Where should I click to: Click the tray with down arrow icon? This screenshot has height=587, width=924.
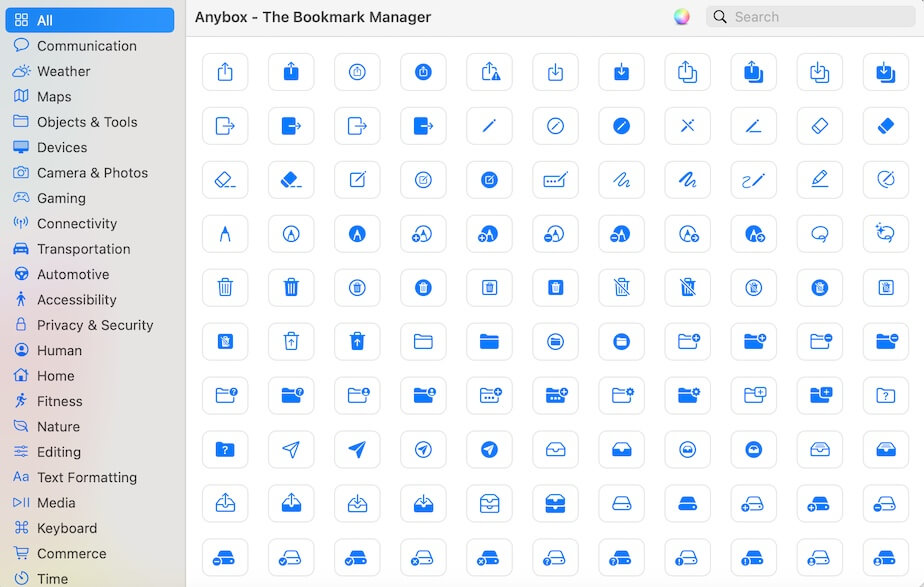click(x=357, y=503)
